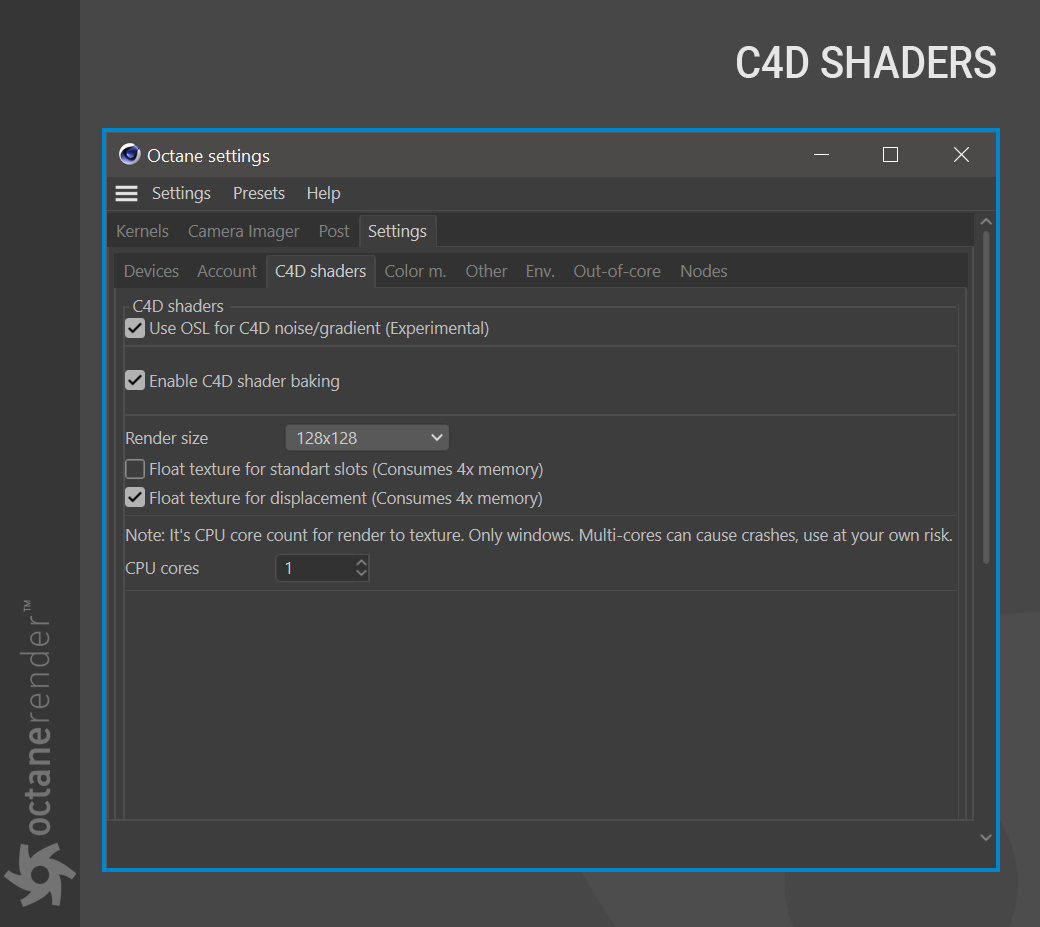Open the Devices sub-tab
1040x927 pixels.
coord(151,271)
